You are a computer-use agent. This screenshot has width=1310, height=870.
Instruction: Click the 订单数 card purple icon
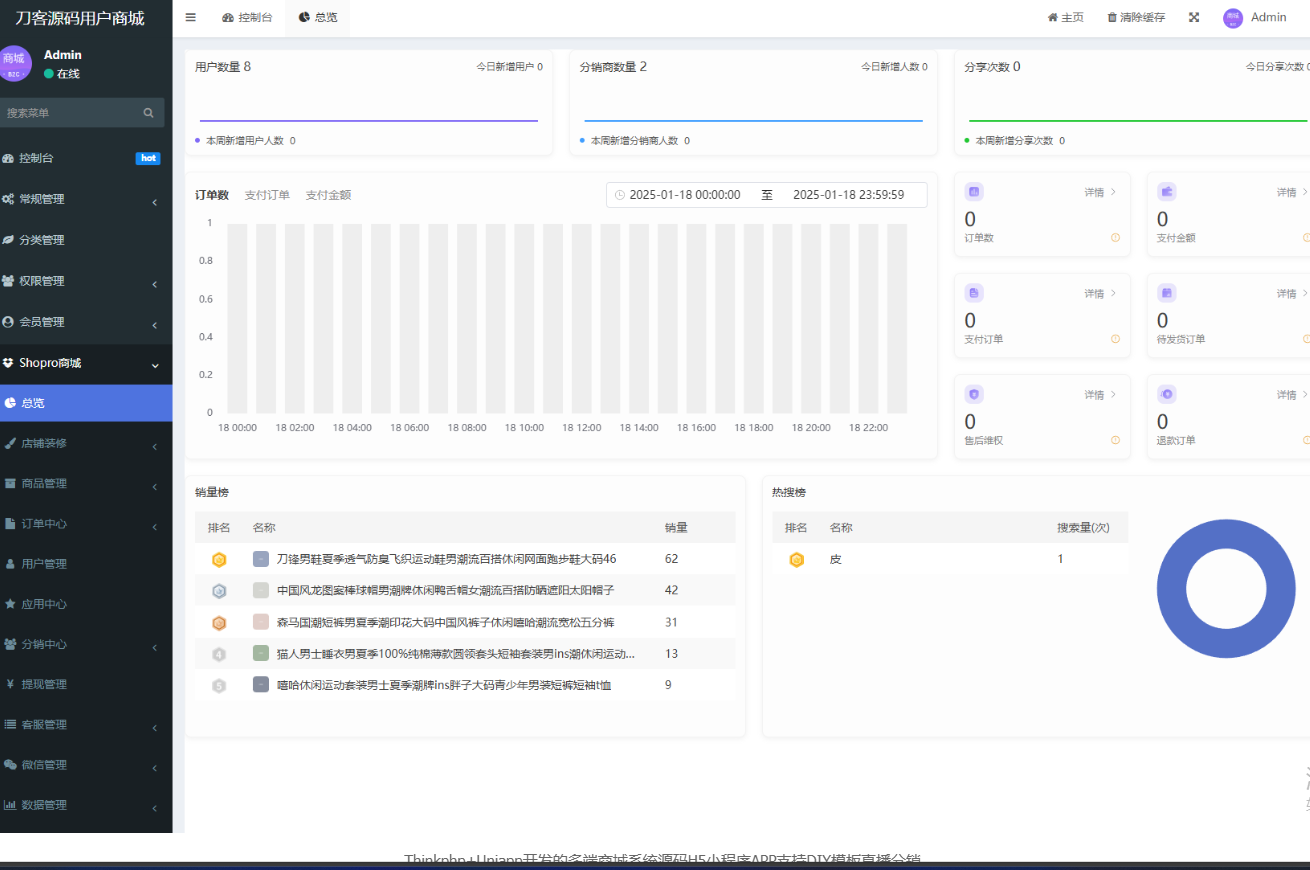point(975,191)
